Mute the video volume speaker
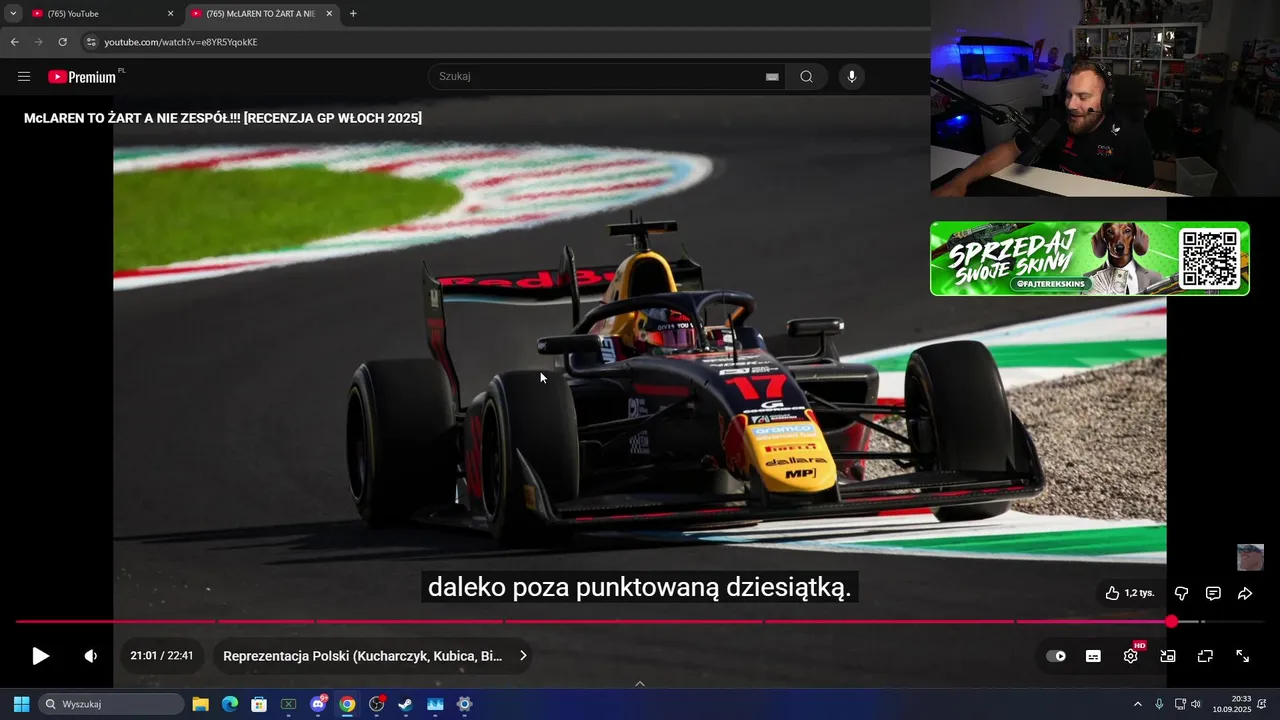Screen dimensions: 1280x720 point(91,656)
